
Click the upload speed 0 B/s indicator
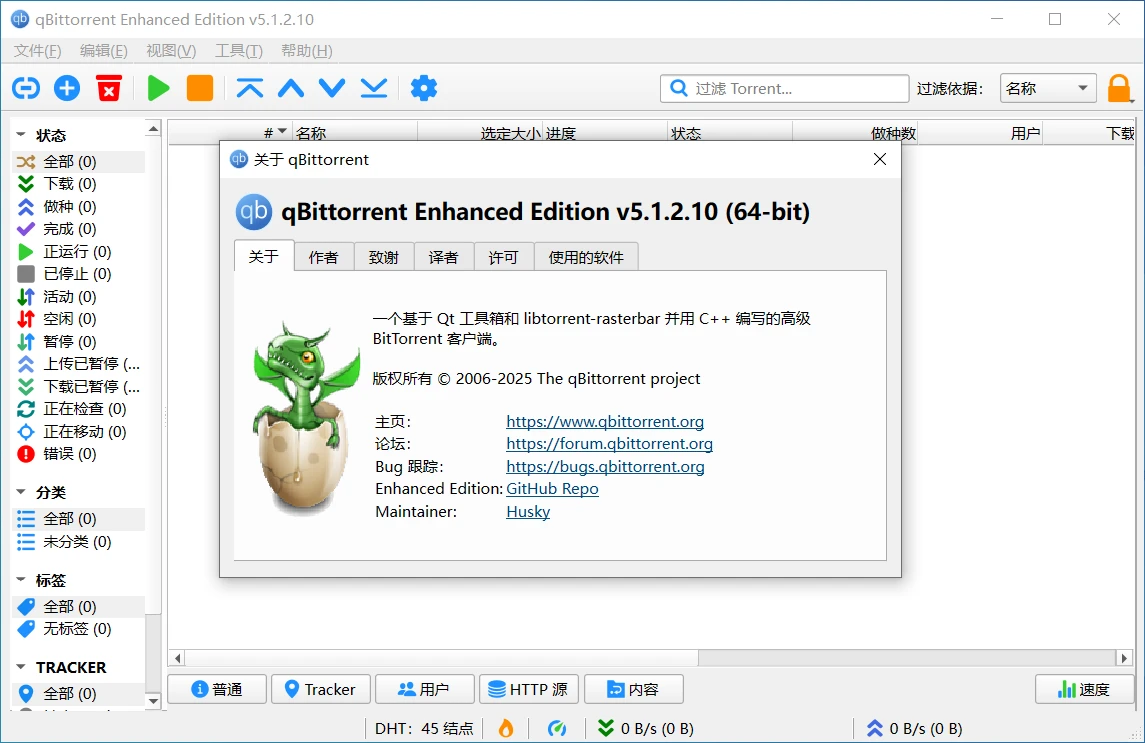pyautogui.click(x=914, y=728)
